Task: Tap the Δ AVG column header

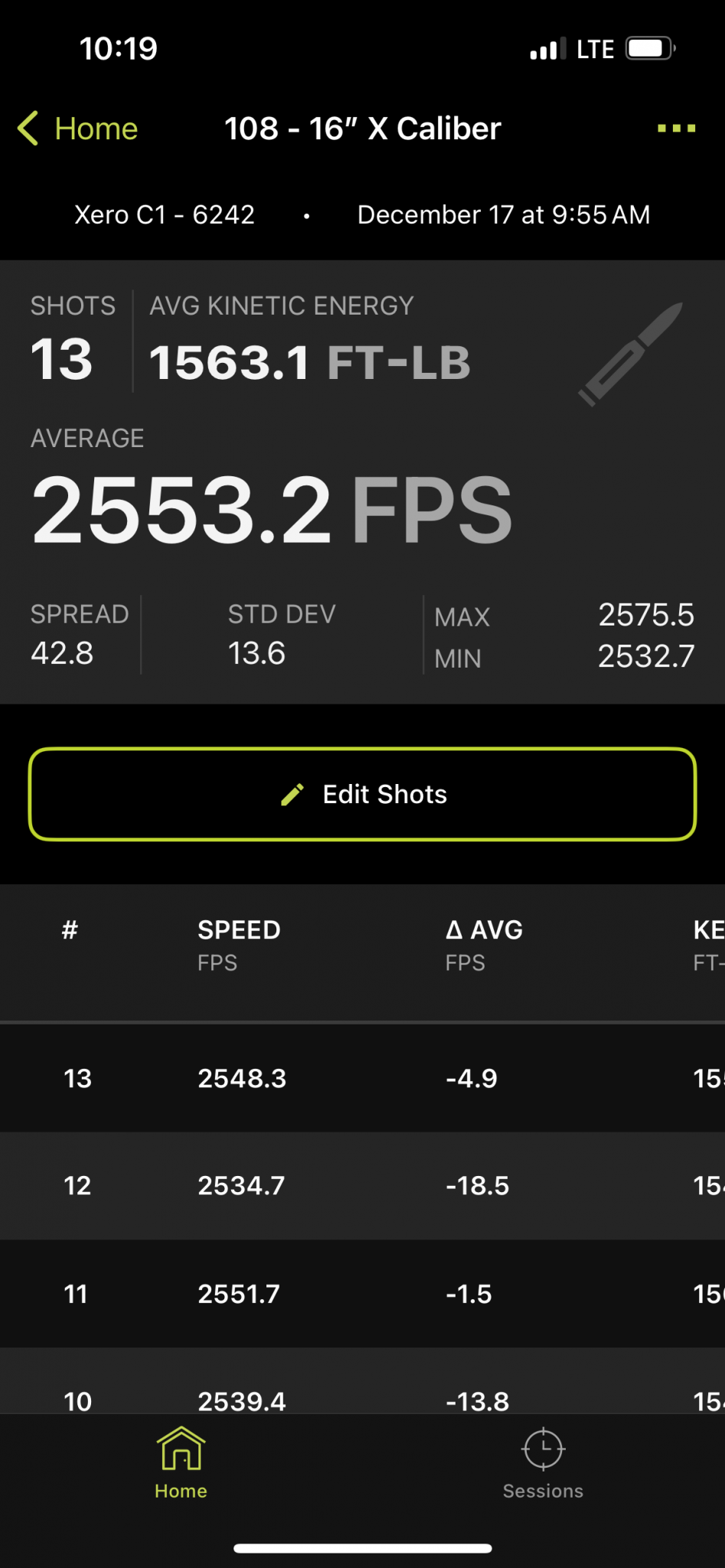Action: tap(484, 945)
